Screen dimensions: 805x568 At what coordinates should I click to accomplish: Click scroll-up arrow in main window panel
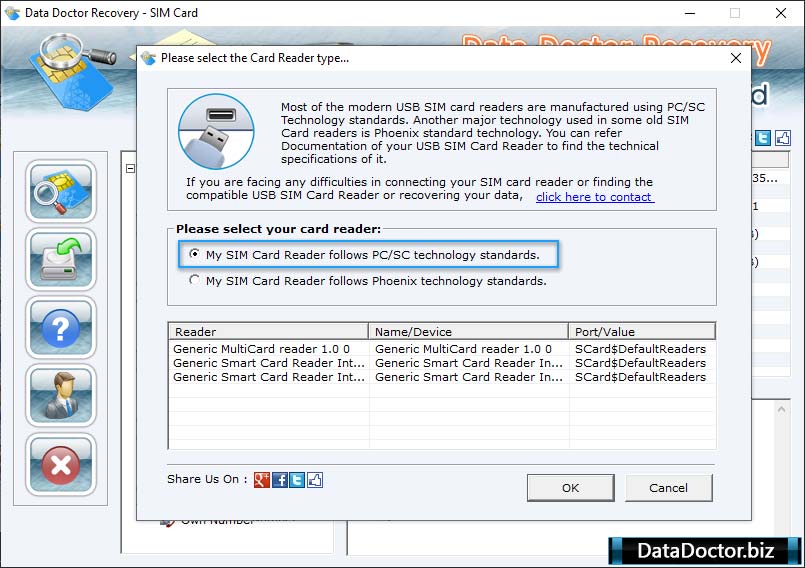pyautogui.click(x=781, y=409)
